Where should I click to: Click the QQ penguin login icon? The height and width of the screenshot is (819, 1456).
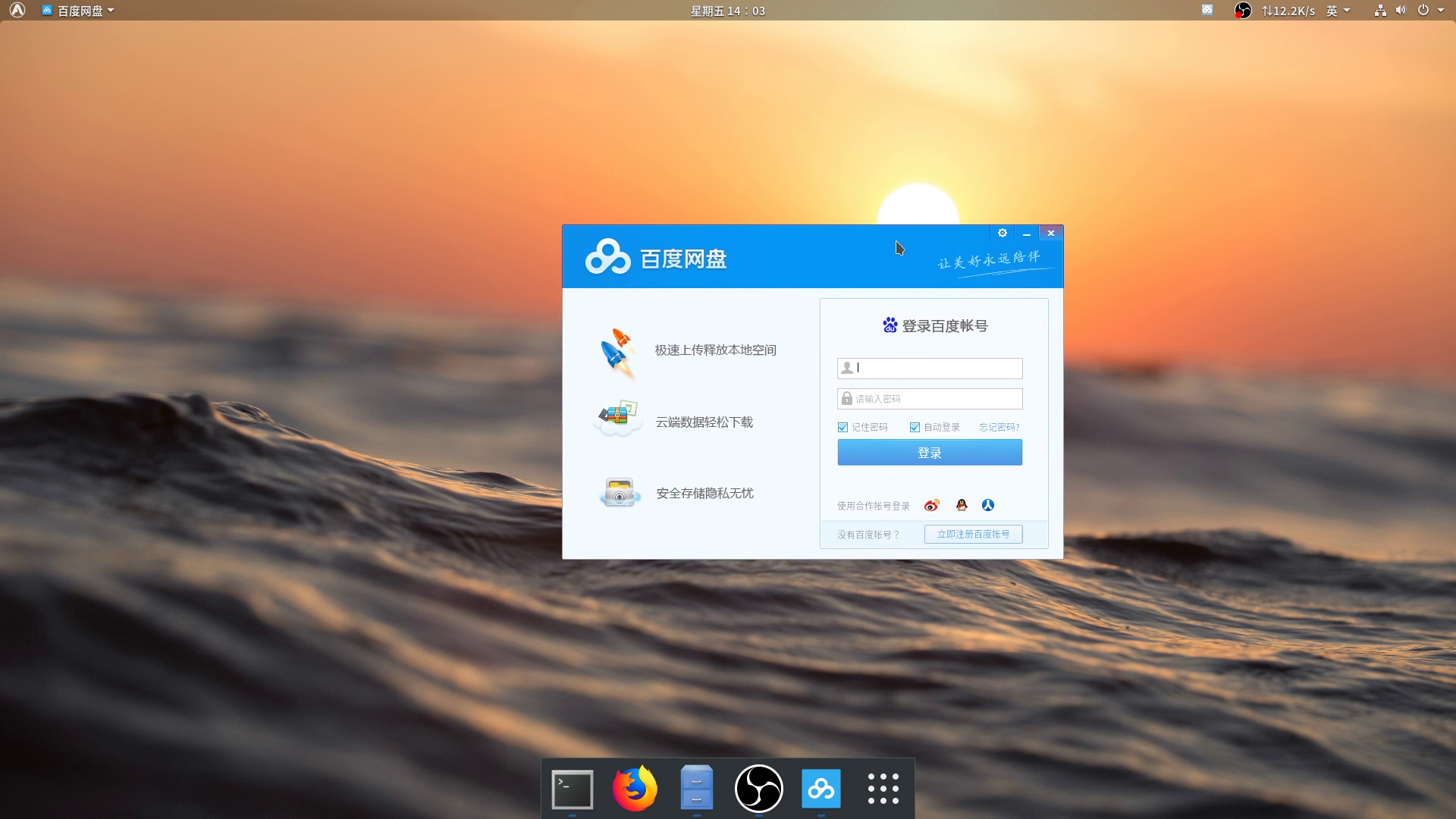(962, 505)
